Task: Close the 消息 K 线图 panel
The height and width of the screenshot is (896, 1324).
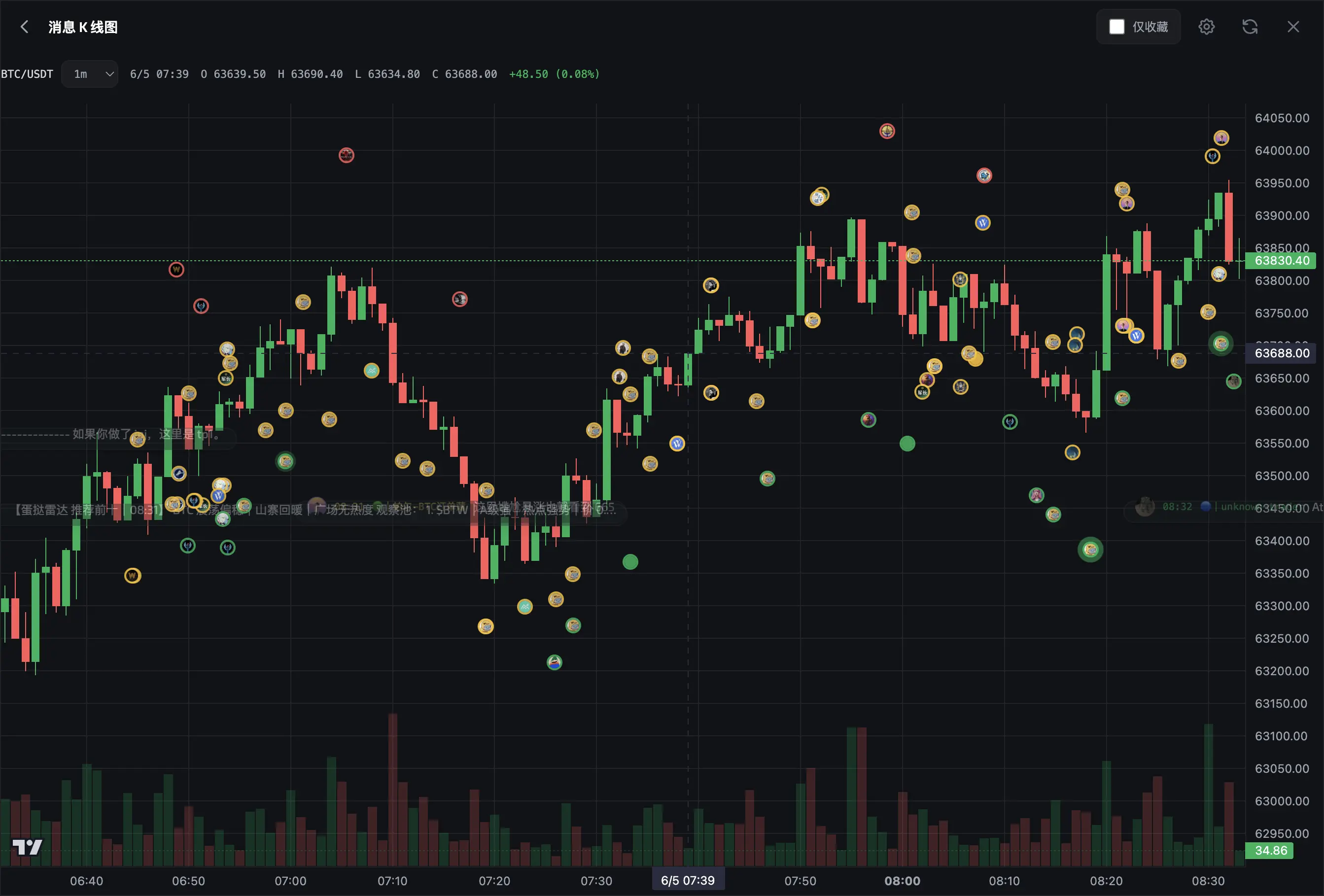Action: tap(1292, 27)
